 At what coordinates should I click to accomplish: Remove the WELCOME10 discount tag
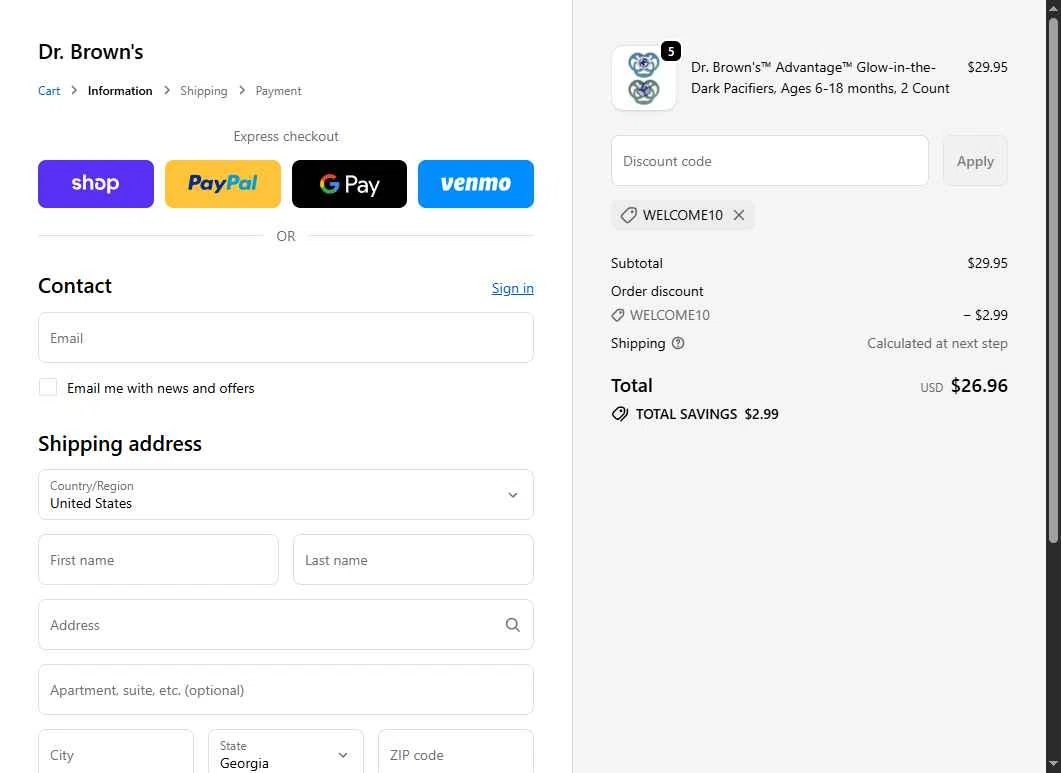click(x=739, y=215)
